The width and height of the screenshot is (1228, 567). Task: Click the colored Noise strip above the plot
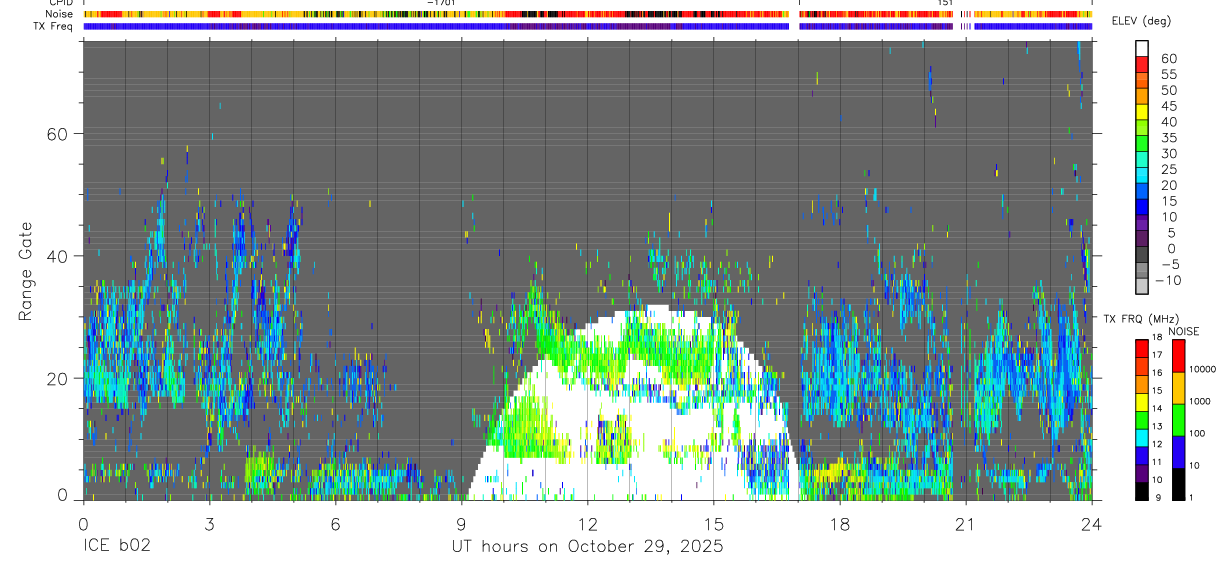click(x=587, y=14)
